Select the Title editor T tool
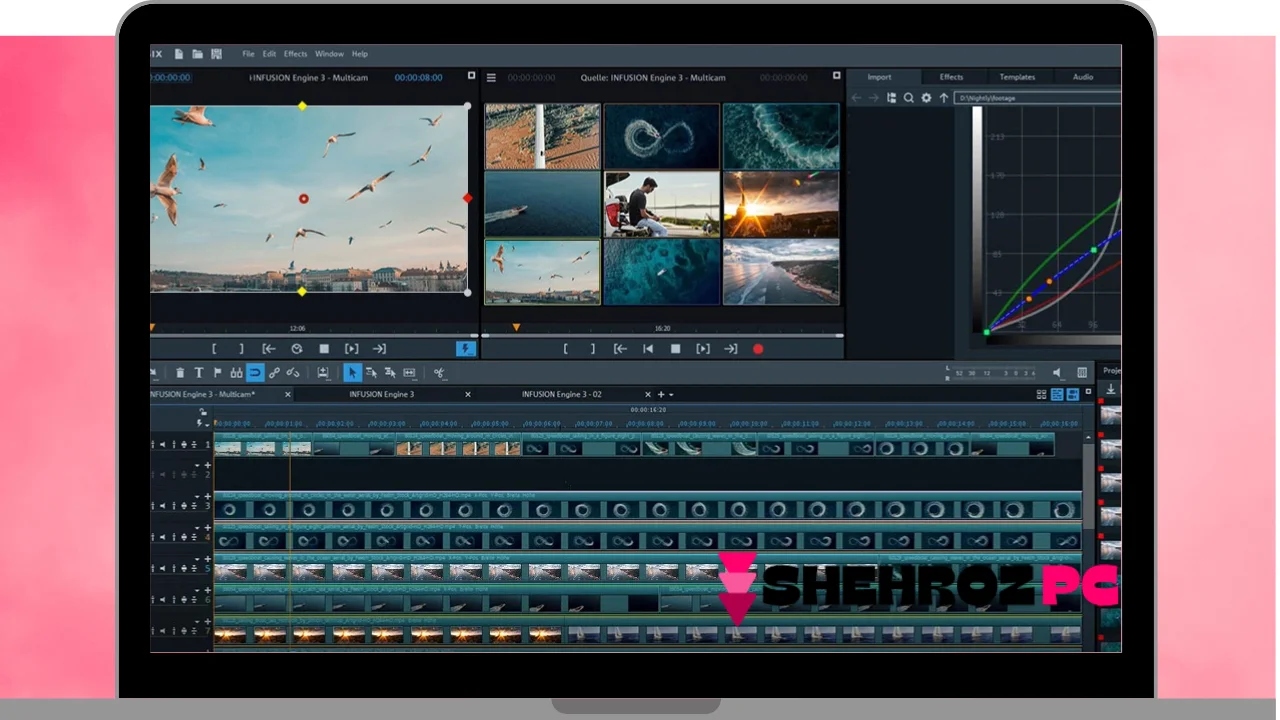Screen dimensions: 1280x720 point(198,373)
